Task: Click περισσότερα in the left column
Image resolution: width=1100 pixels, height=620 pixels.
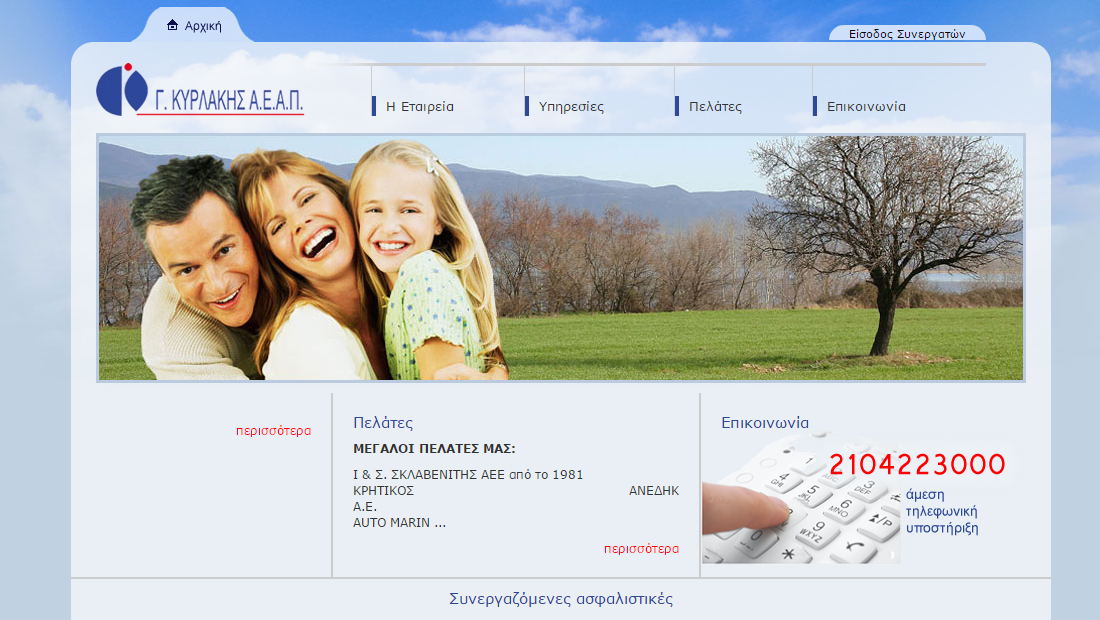Action: pyautogui.click(x=273, y=431)
